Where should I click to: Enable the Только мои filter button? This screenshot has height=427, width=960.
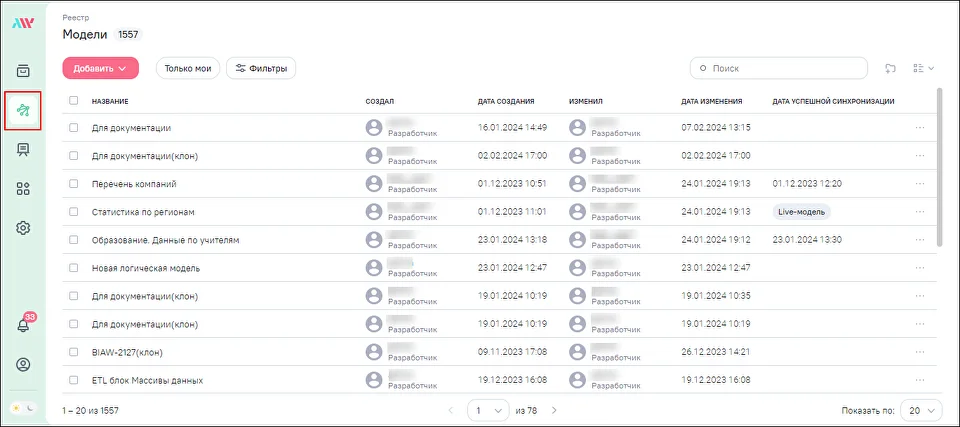(188, 68)
